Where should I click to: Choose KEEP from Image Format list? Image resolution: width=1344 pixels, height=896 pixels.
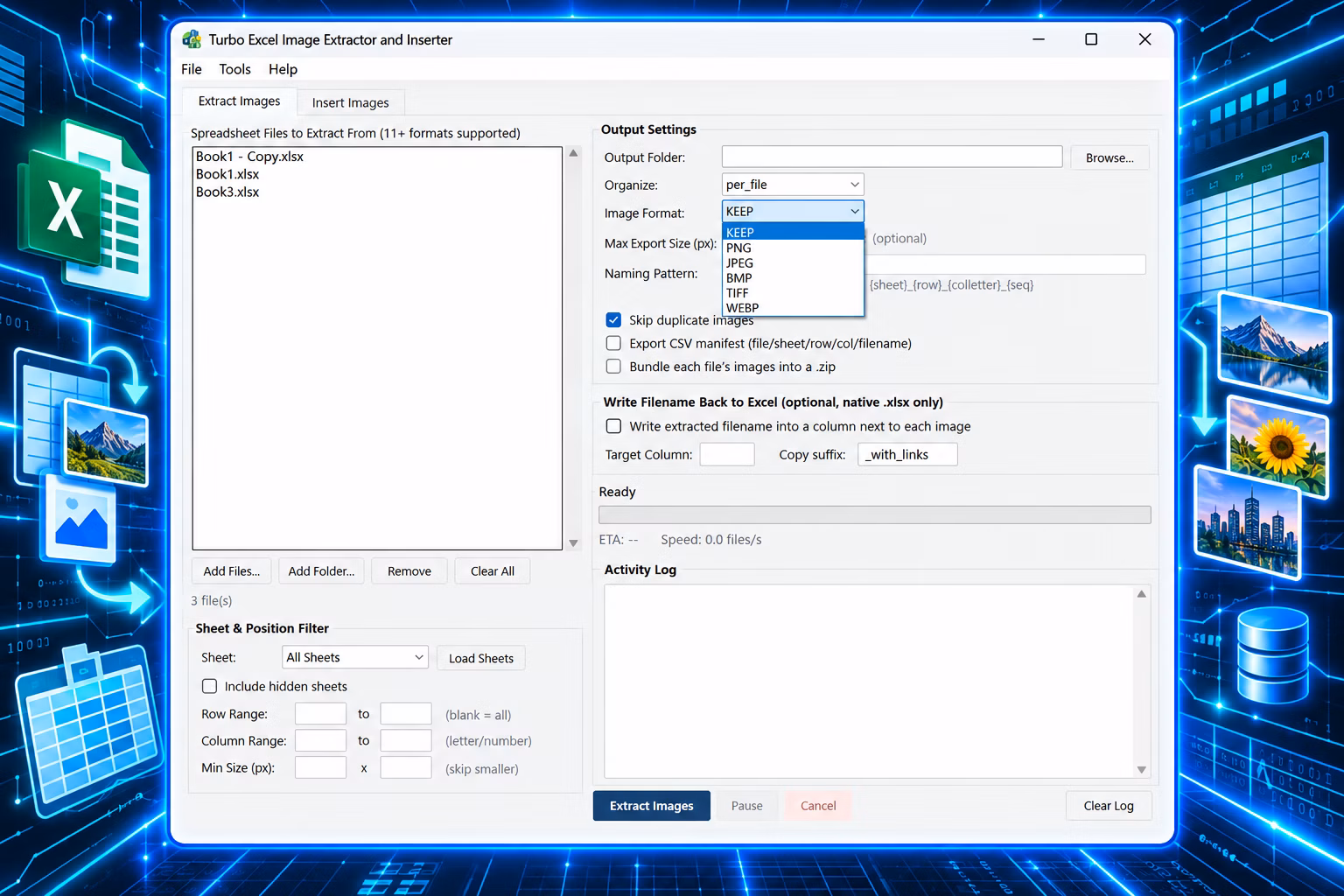pyautogui.click(x=793, y=232)
